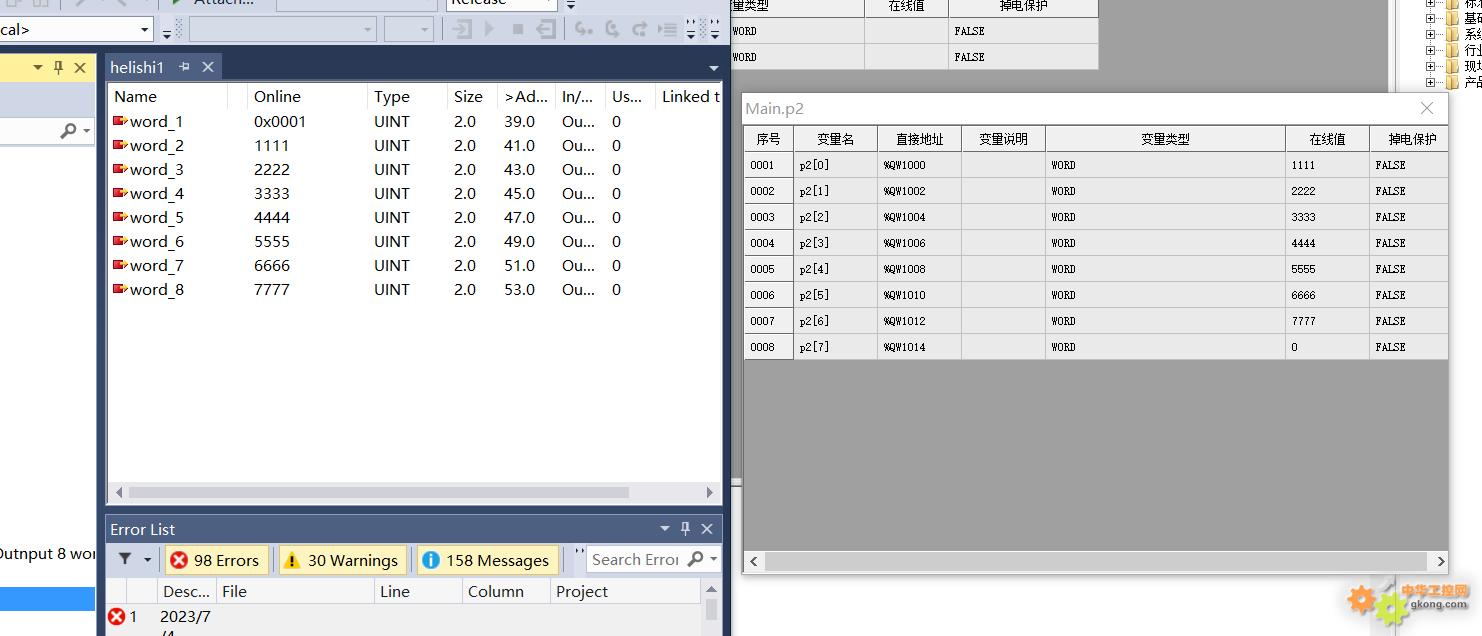Close the helishi1 tab
The width and height of the screenshot is (1482, 636).
click(x=208, y=67)
